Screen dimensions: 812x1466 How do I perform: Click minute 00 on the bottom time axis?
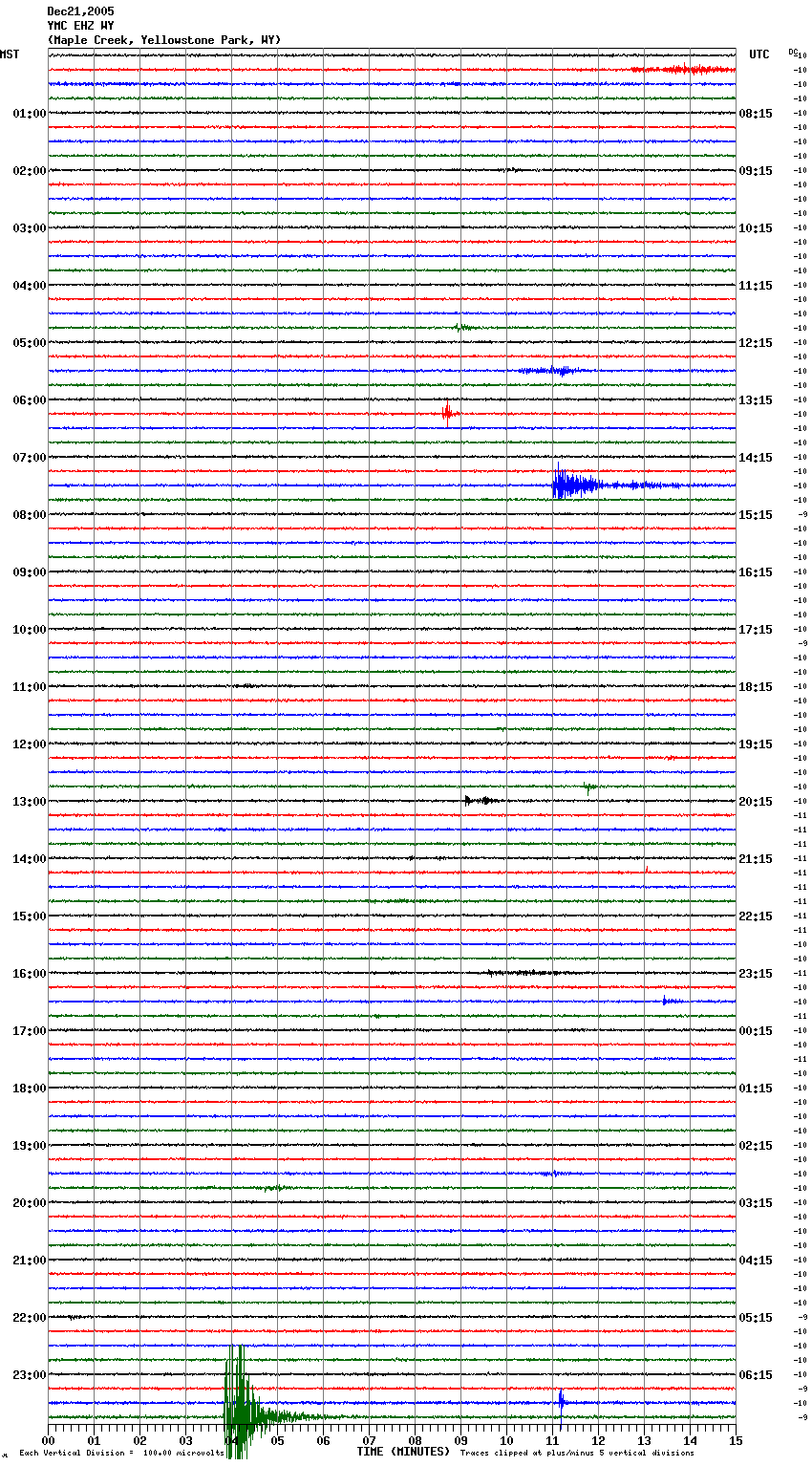48,1440
